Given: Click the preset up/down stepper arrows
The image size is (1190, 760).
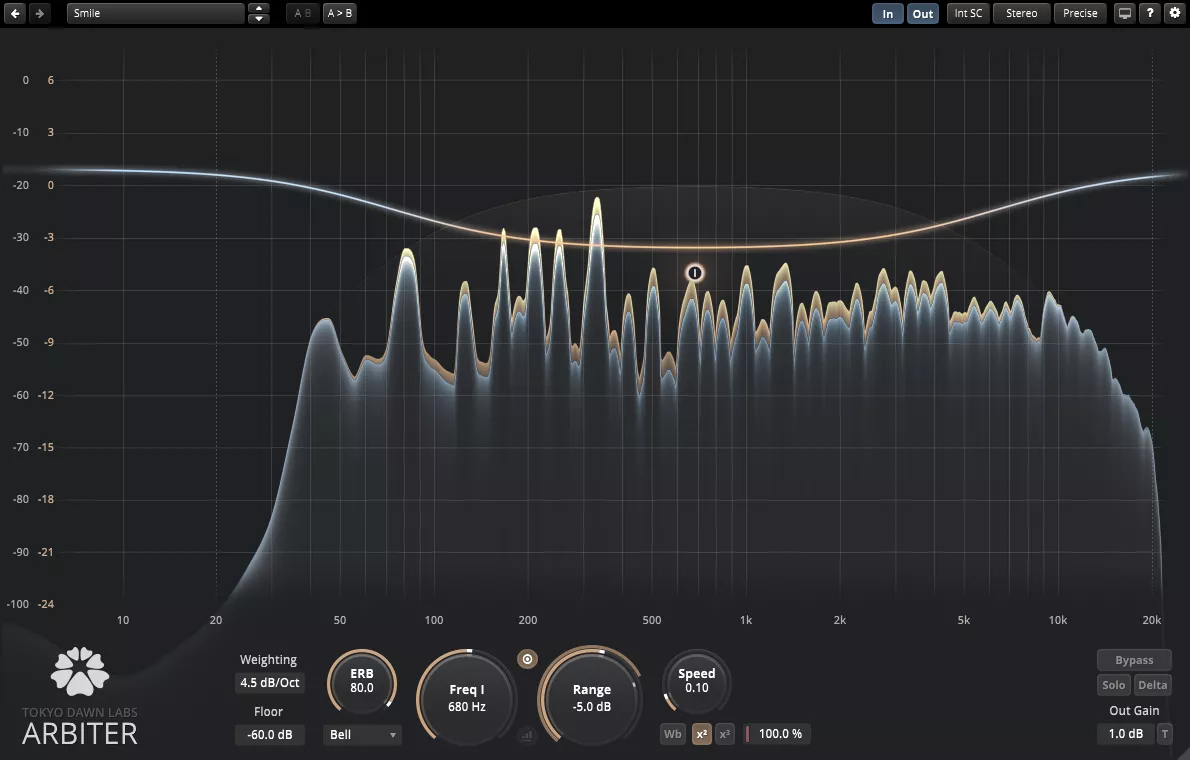Looking at the screenshot, I should pyautogui.click(x=259, y=13).
